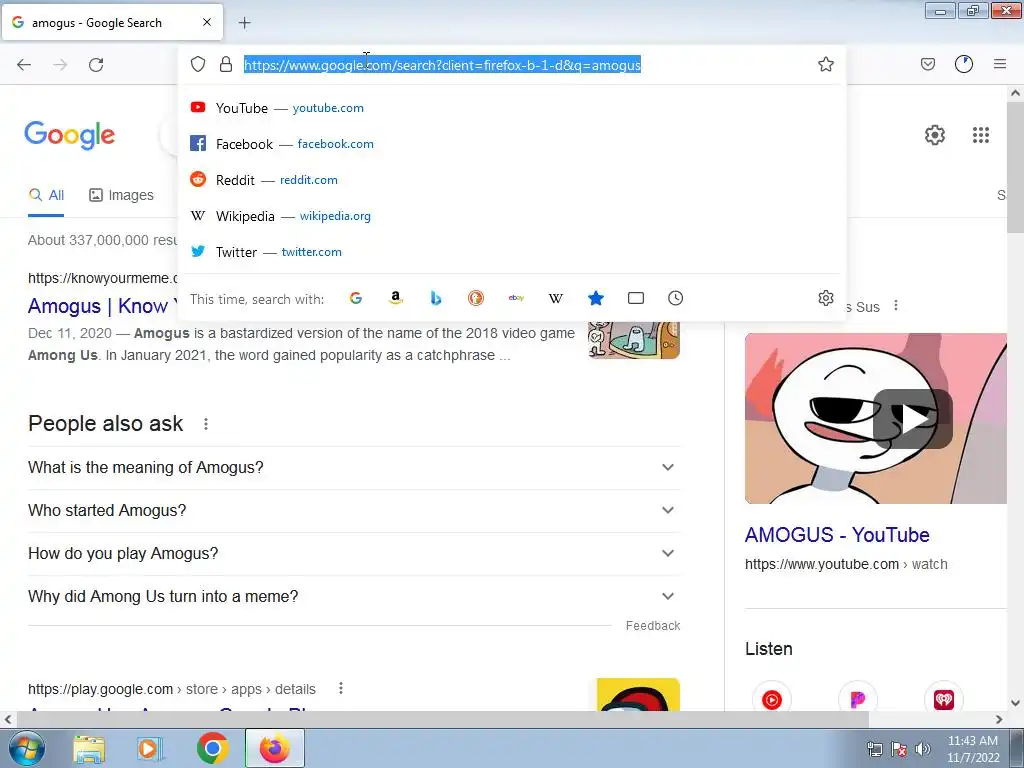
Task: Choose the Reddit suggestion
Action: 512,180
